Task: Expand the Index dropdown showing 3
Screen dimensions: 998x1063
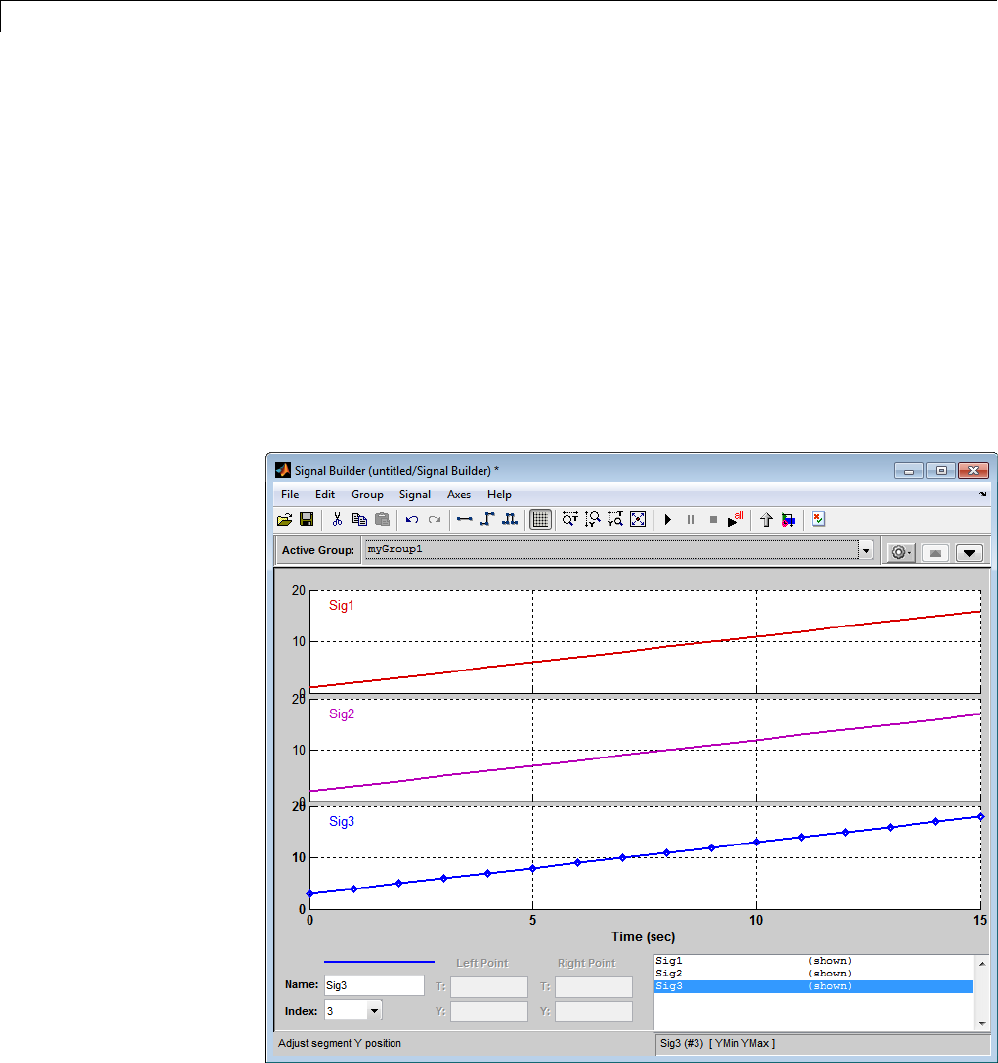Action: 374,1011
